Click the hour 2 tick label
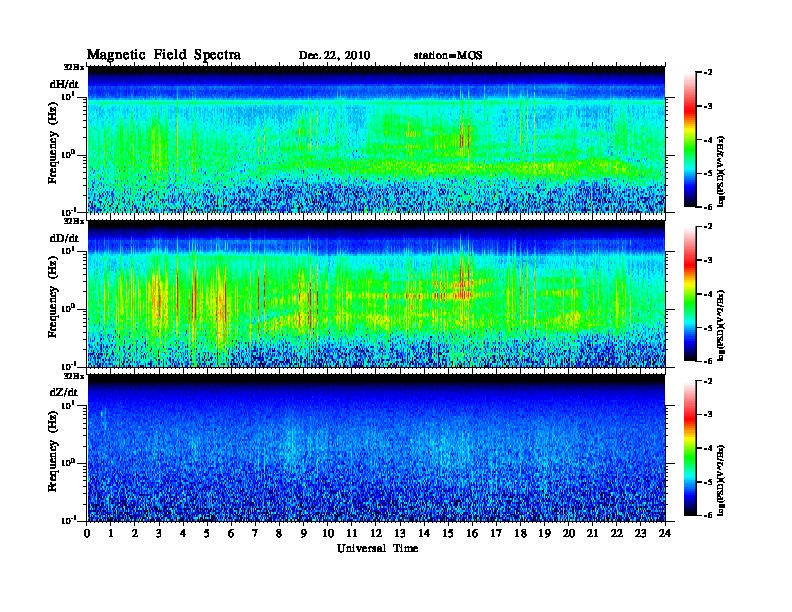Image resolution: width=792 pixels, height=612 pixels. 135,533
